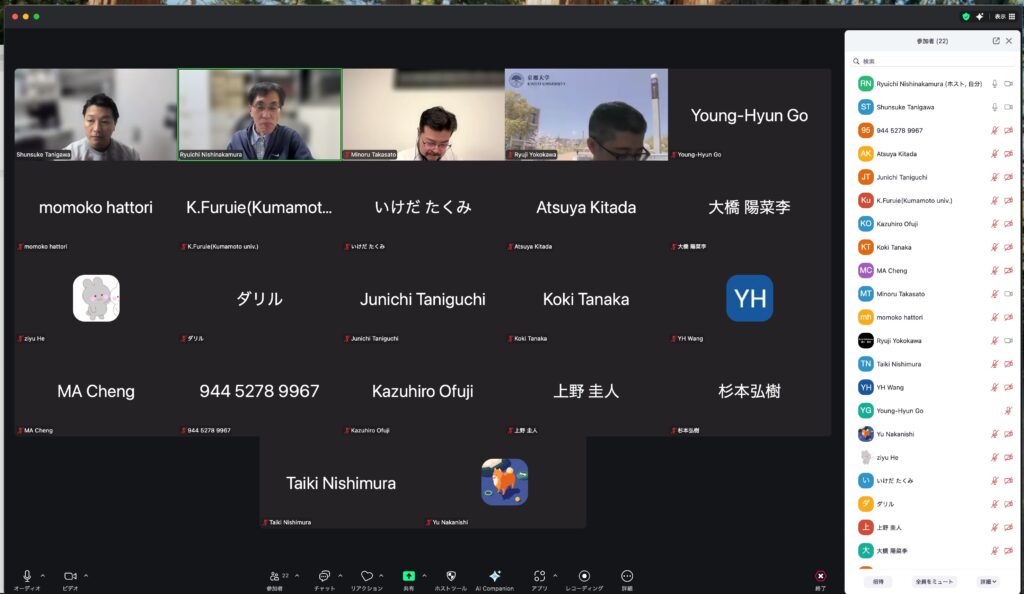Toggle camera with the ビデオ button
This screenshot has width=1024, height=594.
[70, 577]
